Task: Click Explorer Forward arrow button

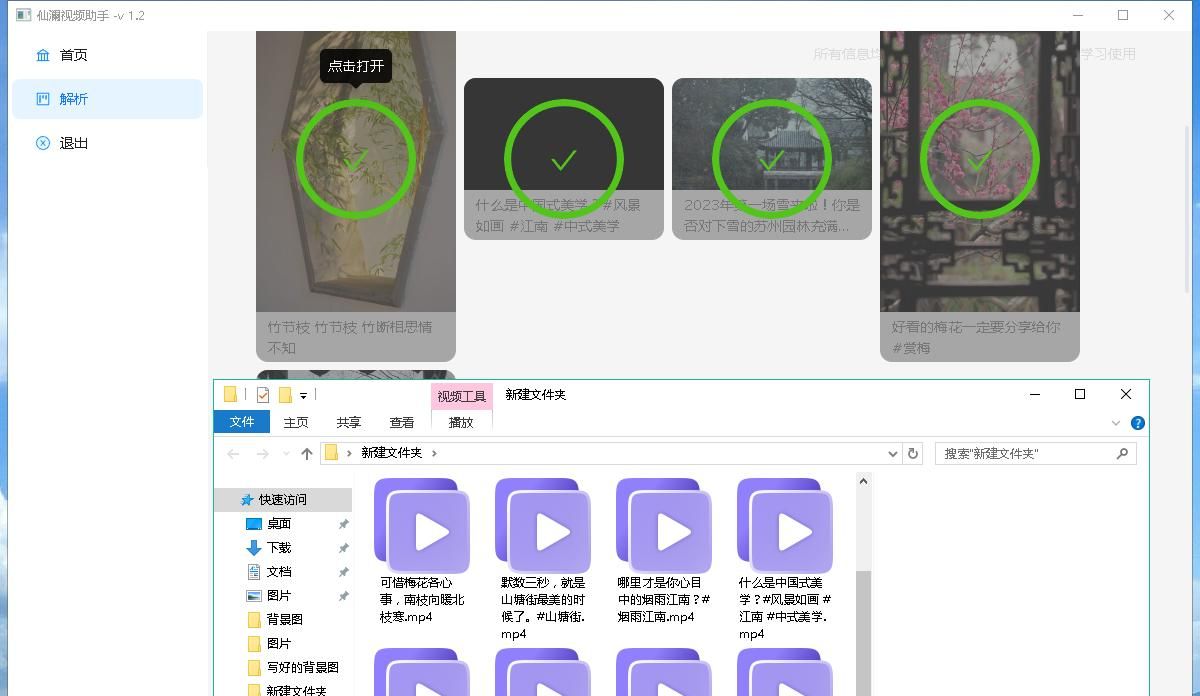Action: coord(262,453)
